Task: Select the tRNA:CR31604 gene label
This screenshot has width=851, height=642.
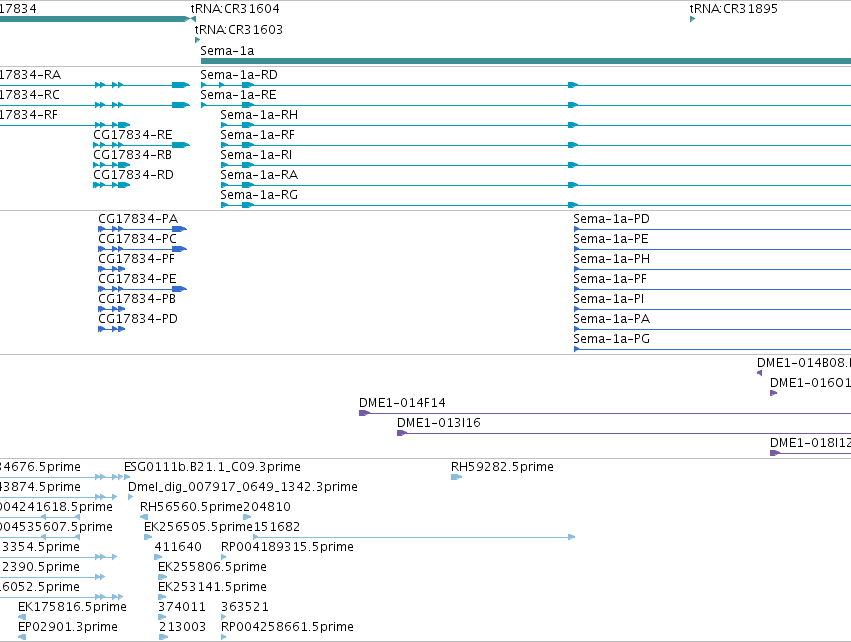Action: (235, 9)
